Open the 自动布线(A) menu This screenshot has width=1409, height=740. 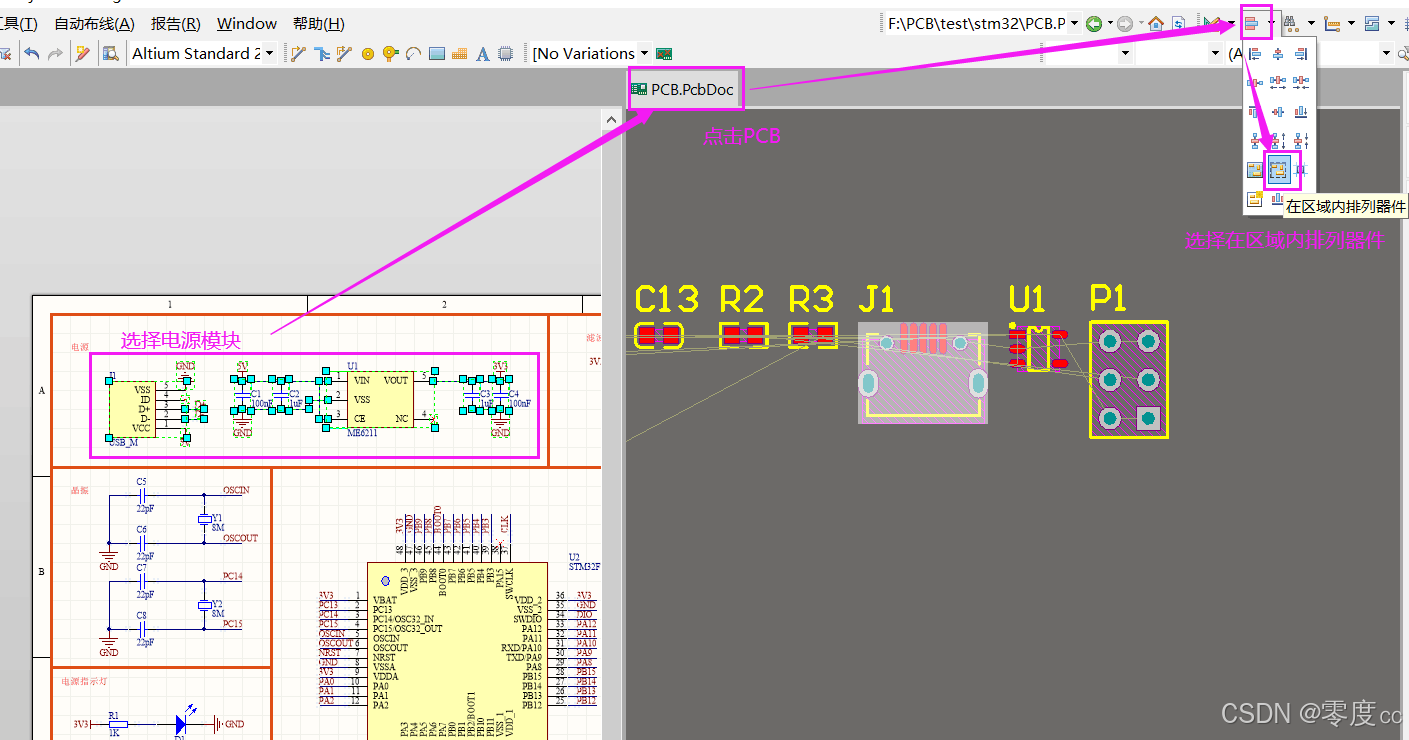pos(94,24)
